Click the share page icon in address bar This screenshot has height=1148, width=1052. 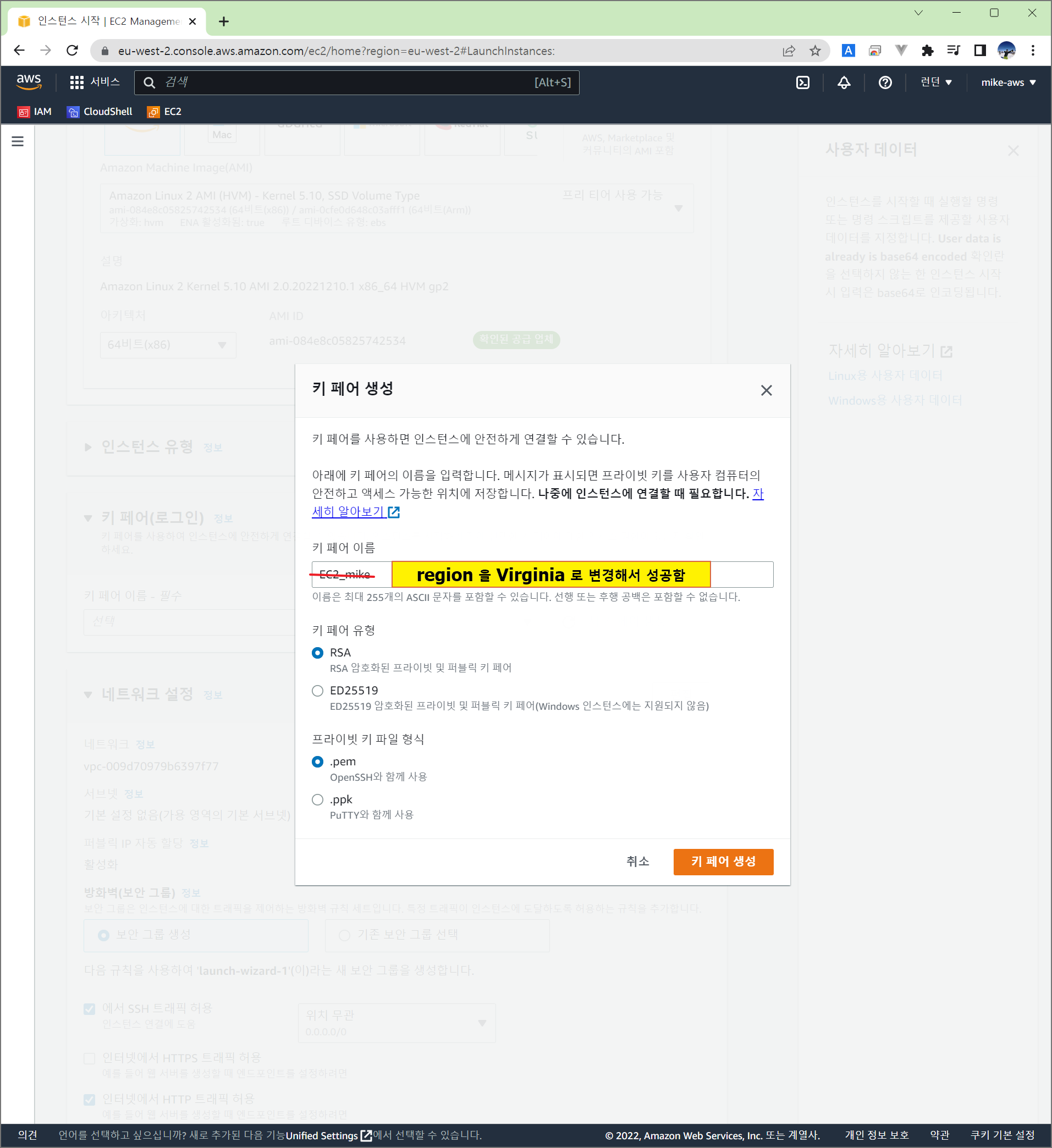[x=789, y=51]
